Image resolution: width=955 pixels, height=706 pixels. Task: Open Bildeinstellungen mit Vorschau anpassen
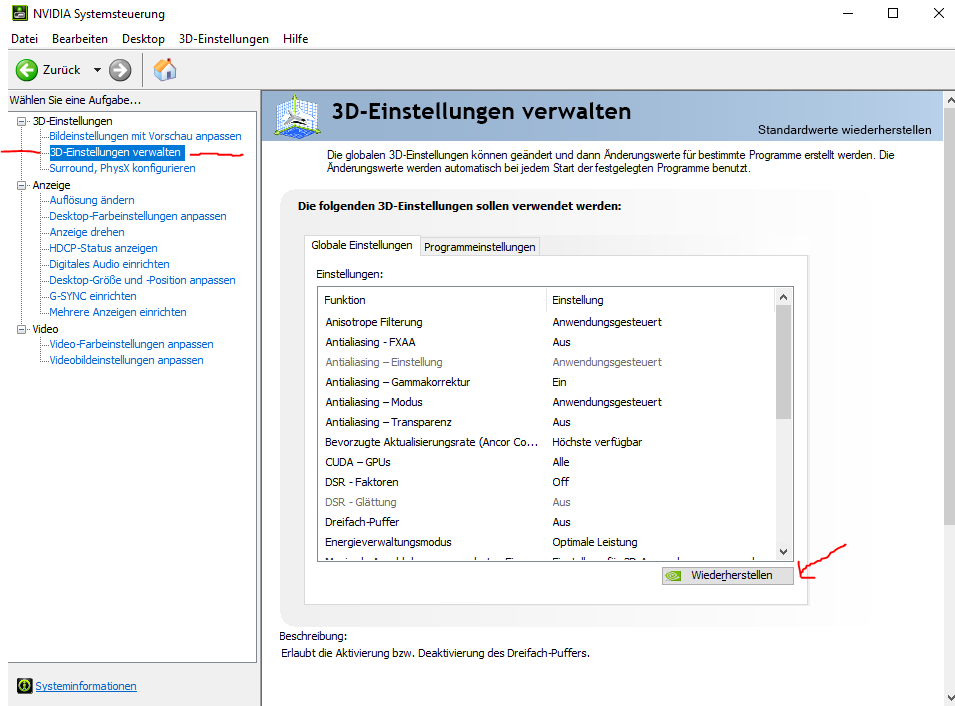click(145, 136)
